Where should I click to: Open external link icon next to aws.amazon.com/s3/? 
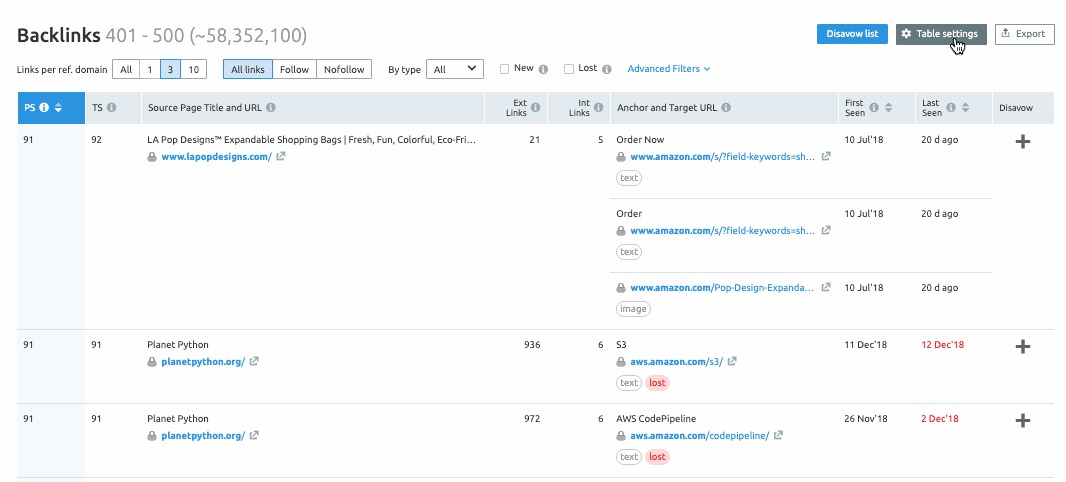pos(731,361)
